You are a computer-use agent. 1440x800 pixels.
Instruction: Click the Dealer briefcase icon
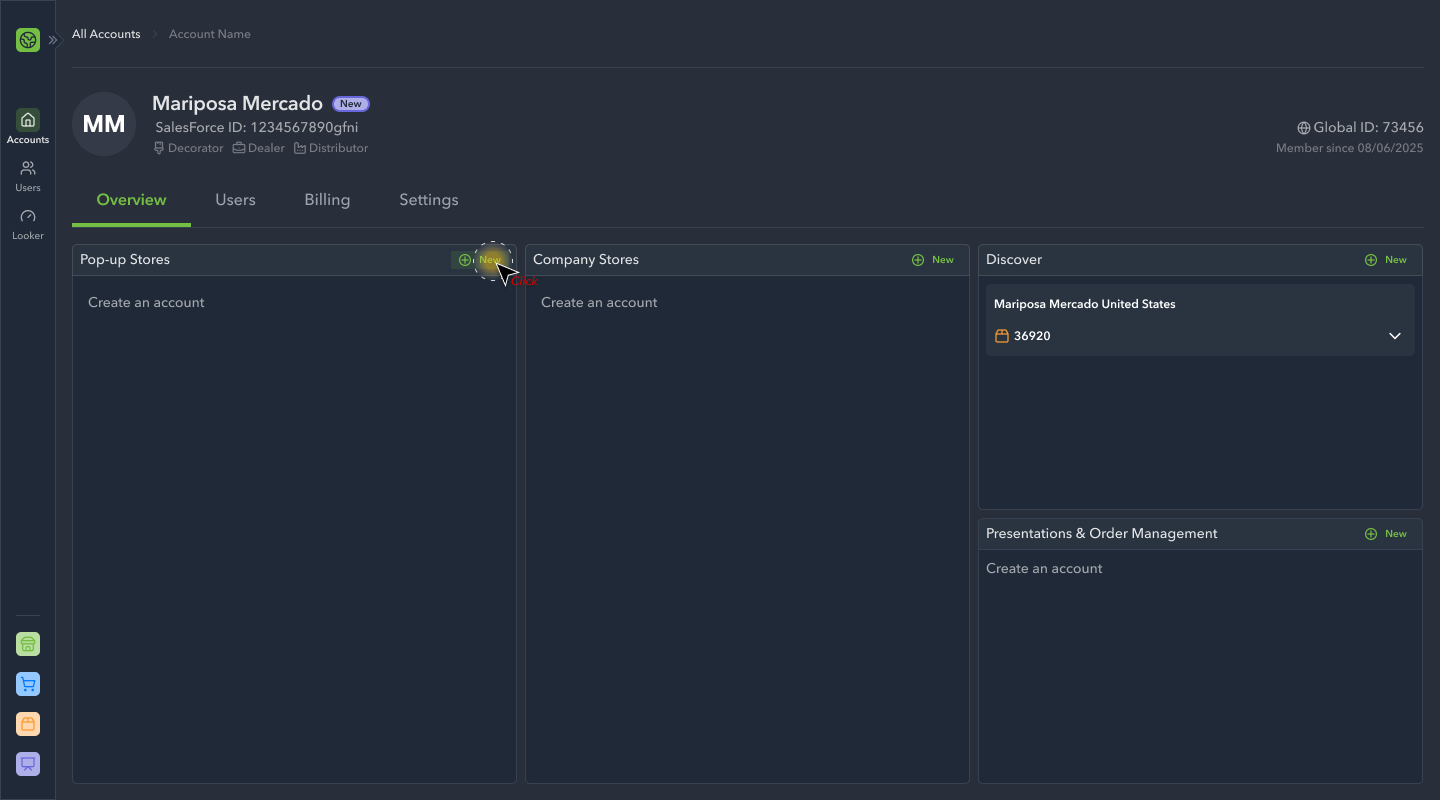239,148
